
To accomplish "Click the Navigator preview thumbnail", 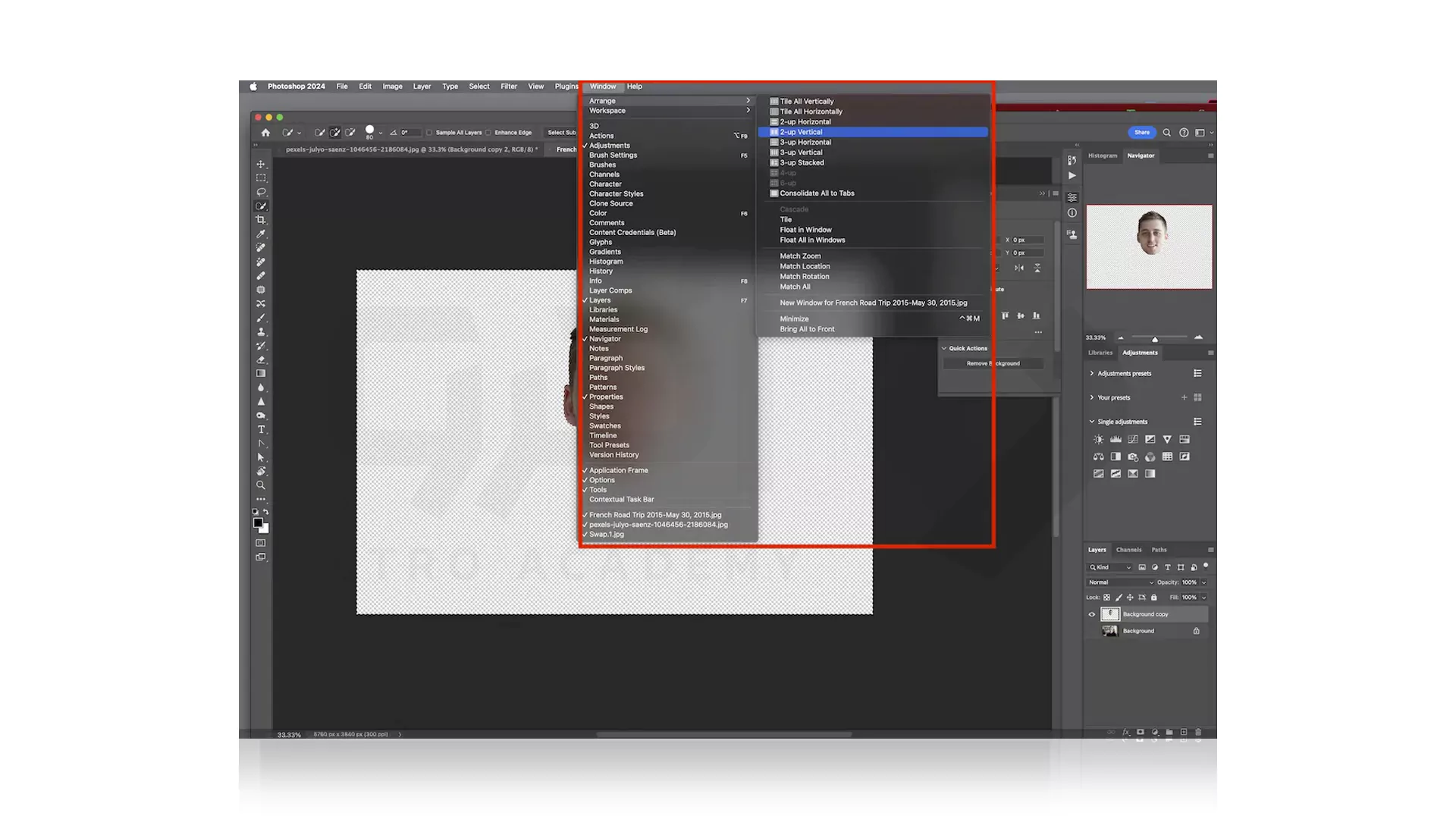I will [1150, 246].
